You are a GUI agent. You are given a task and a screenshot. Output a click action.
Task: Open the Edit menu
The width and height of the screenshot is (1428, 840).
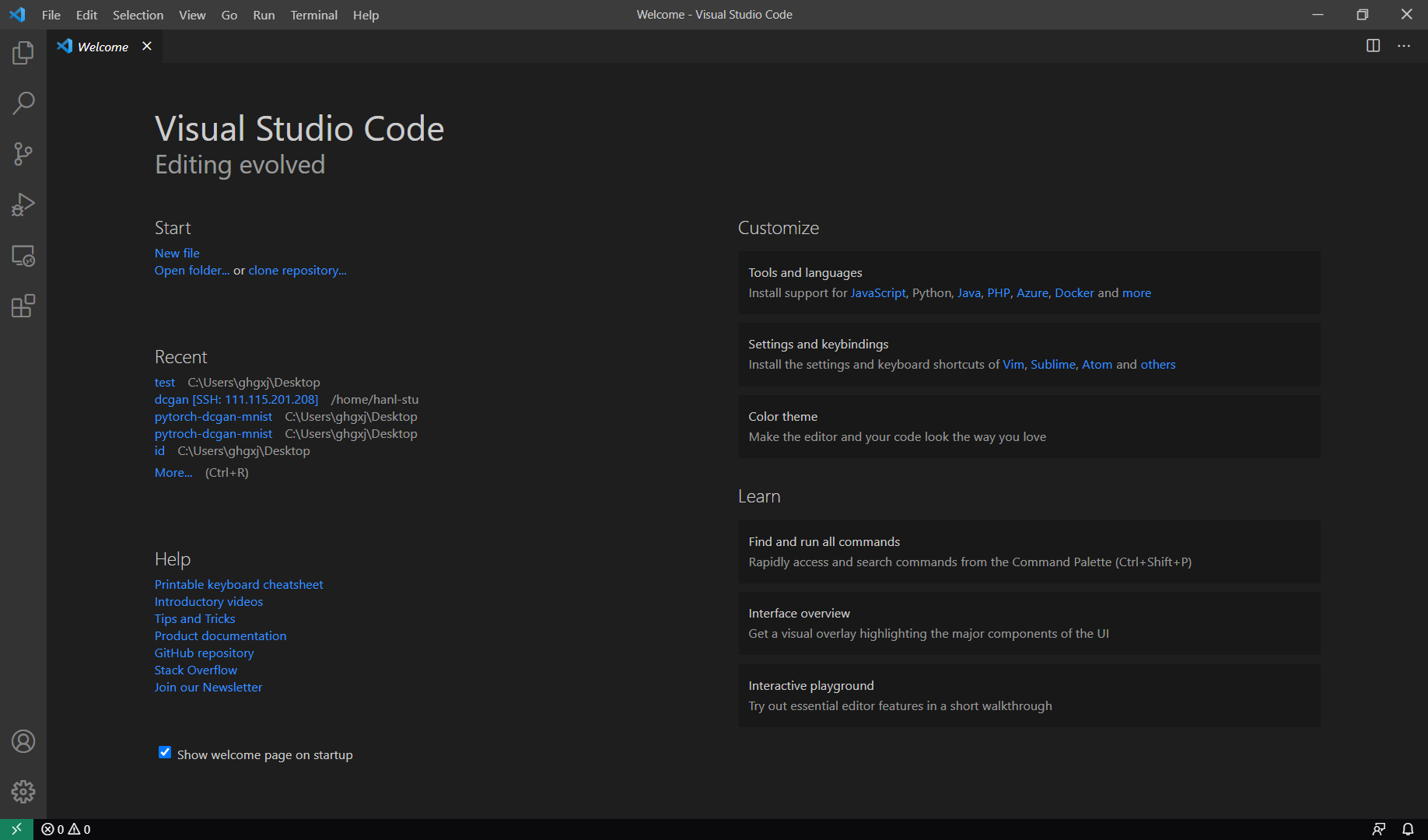[x=86, y=15]
